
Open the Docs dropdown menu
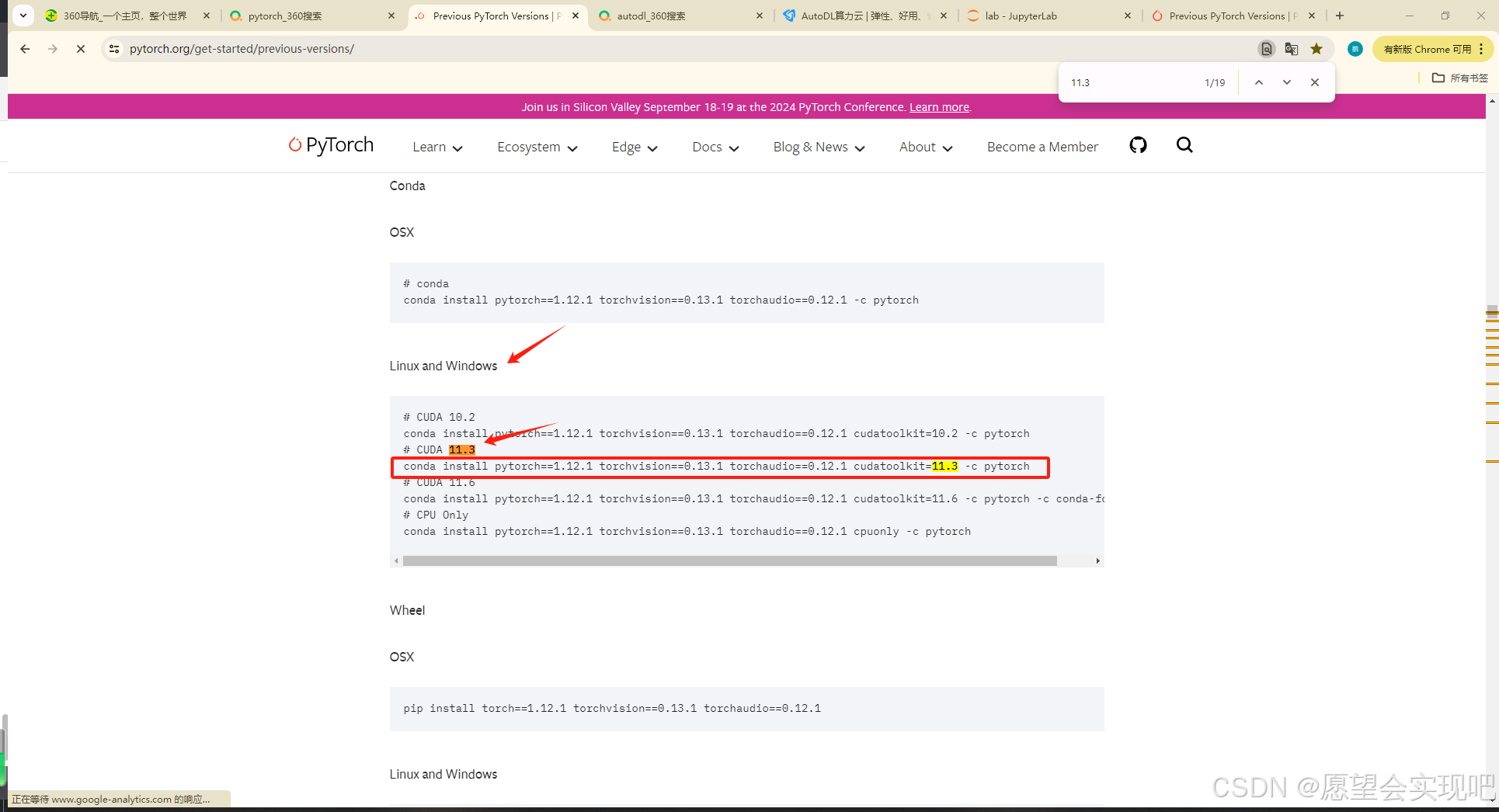pyautogui.click(x=715, y=147)
